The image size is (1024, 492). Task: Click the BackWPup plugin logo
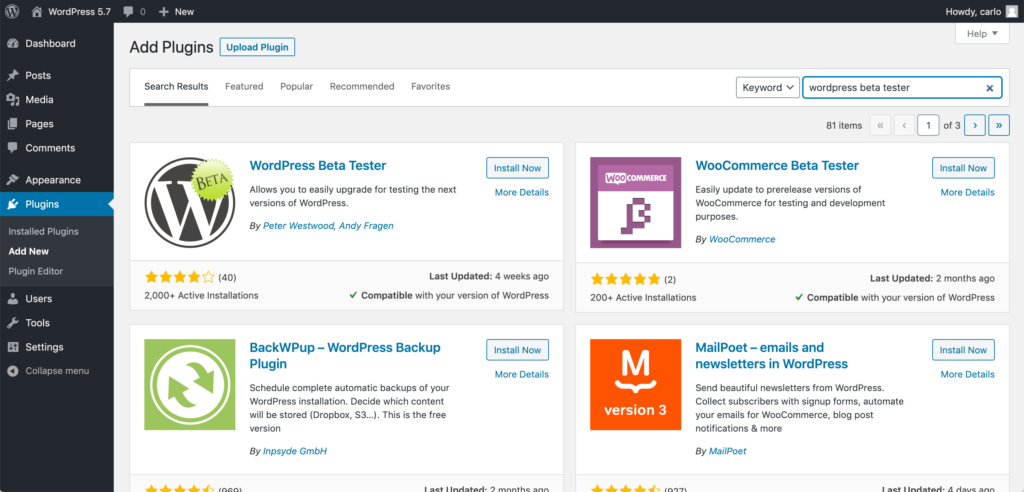point(189,384)
